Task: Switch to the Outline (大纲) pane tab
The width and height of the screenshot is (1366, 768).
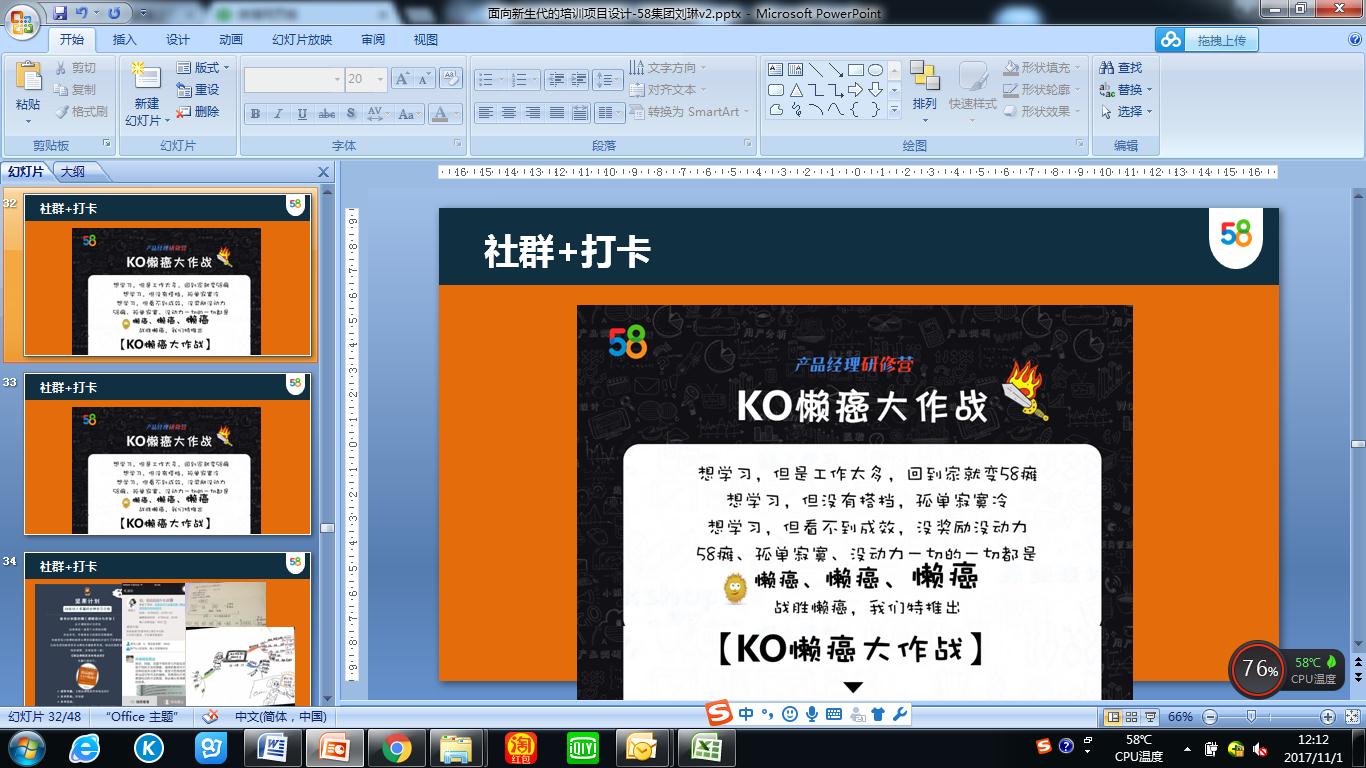Action: (73, 172)
